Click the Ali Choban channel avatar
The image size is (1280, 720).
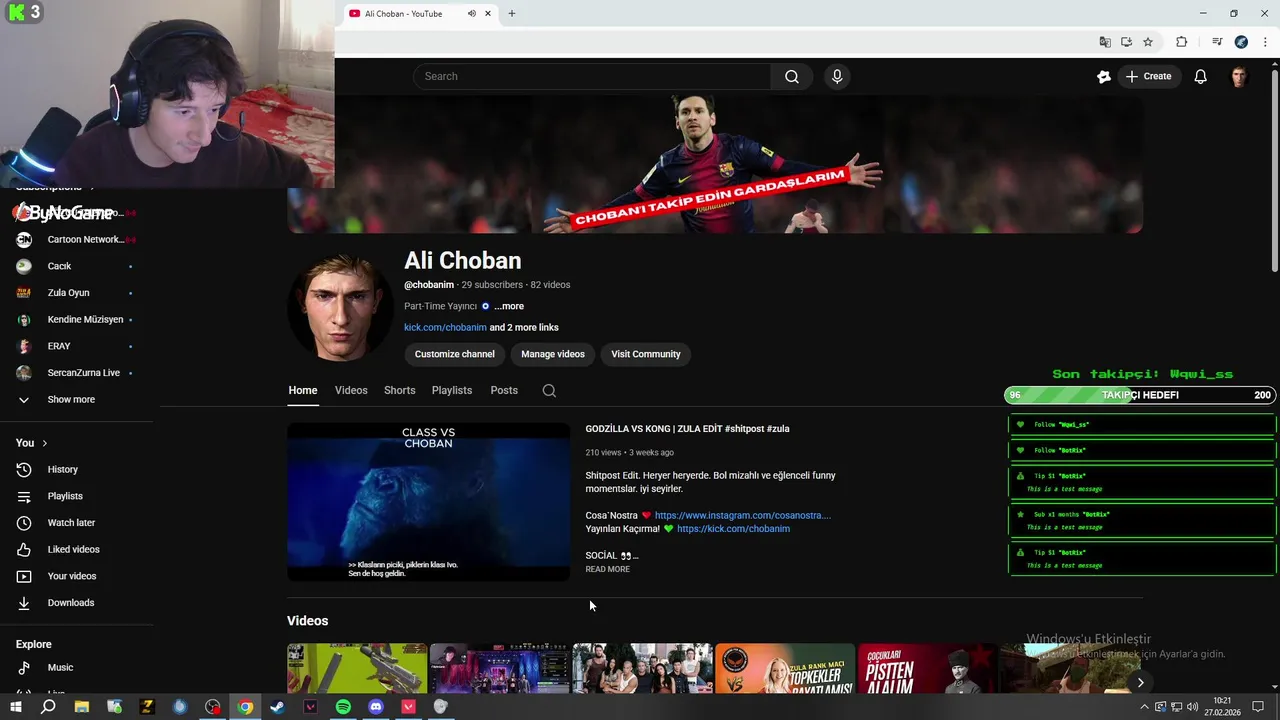tap(340, 306)
